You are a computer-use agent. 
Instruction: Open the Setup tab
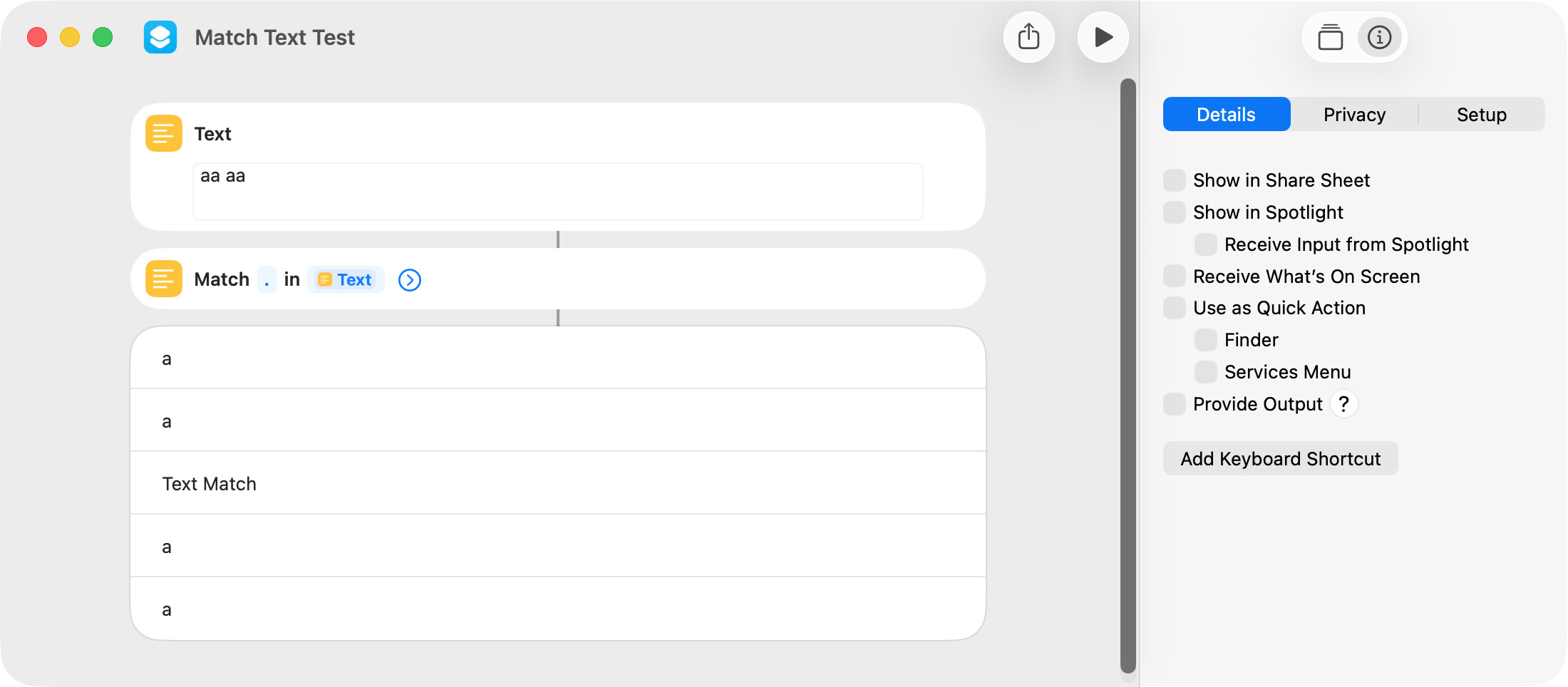pos(1481,115)
